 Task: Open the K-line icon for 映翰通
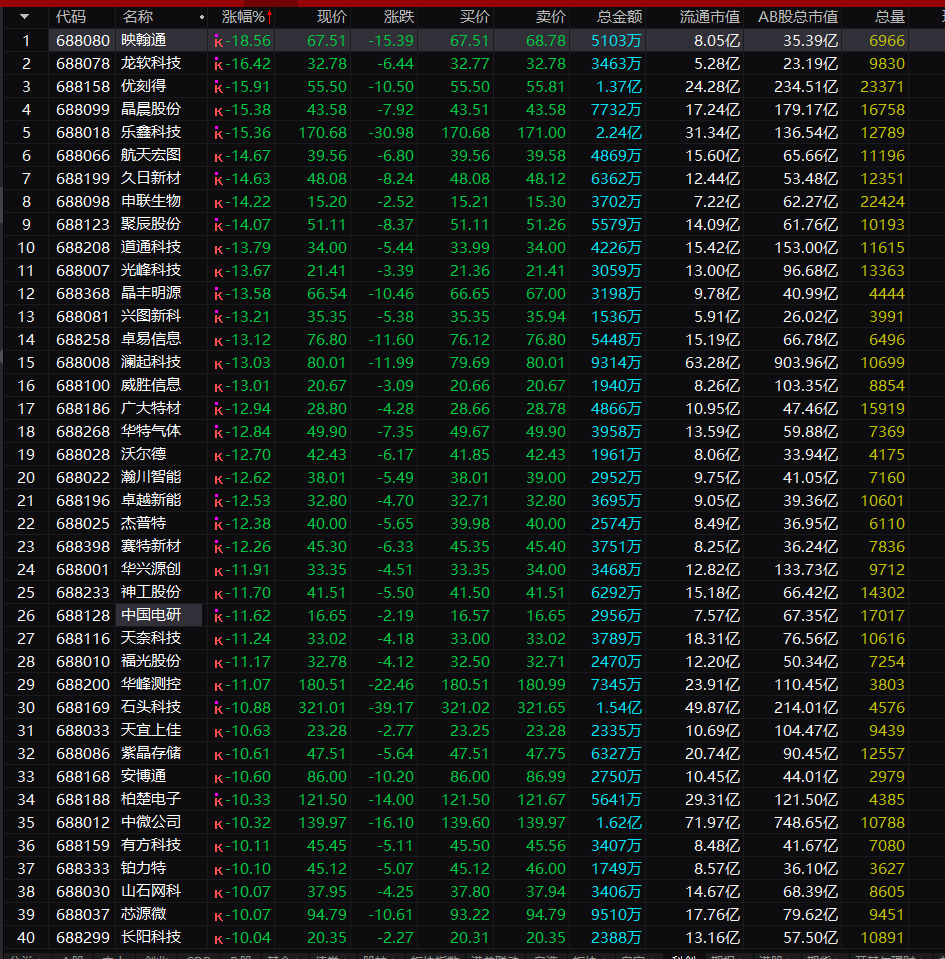pyautogui.click(x=218, y=42)
